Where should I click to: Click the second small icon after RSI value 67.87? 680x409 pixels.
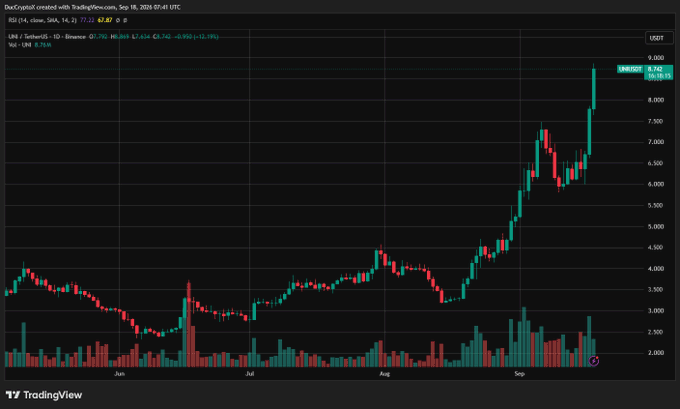pos(125,20)
